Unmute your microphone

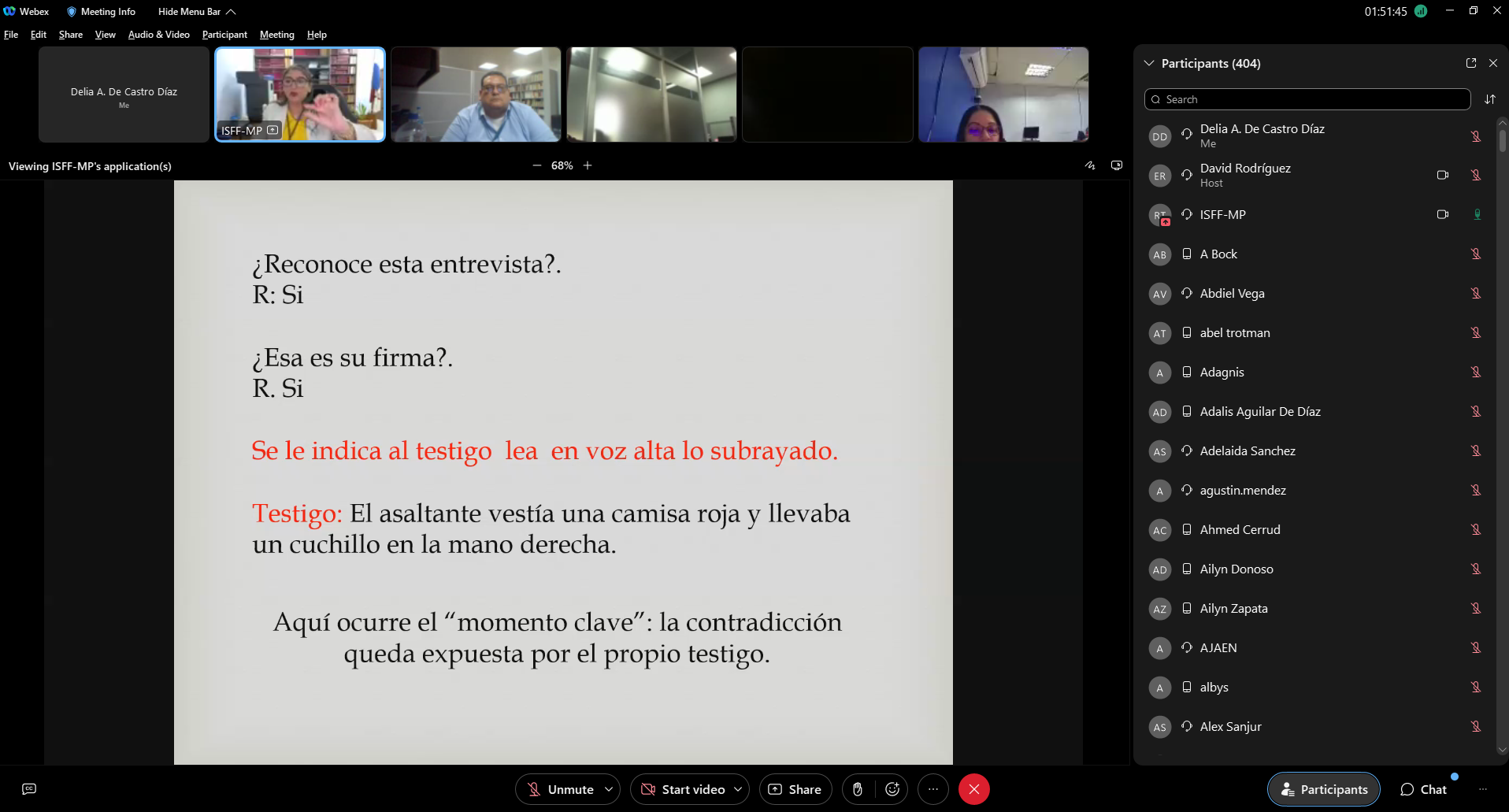point(560,789)
